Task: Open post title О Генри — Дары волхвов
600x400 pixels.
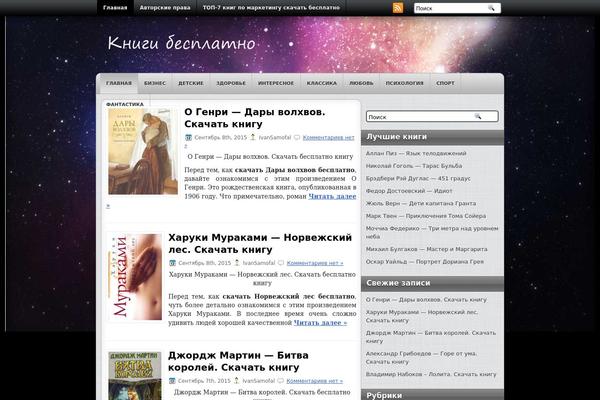Action: point(254,118)
